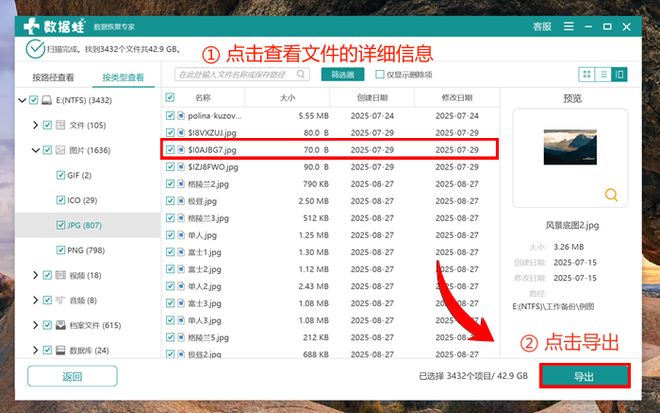The width and height of the screenshot is (660, 413).
Task: Click the 档案文件 (615) category icon
Action: point(61,325)
